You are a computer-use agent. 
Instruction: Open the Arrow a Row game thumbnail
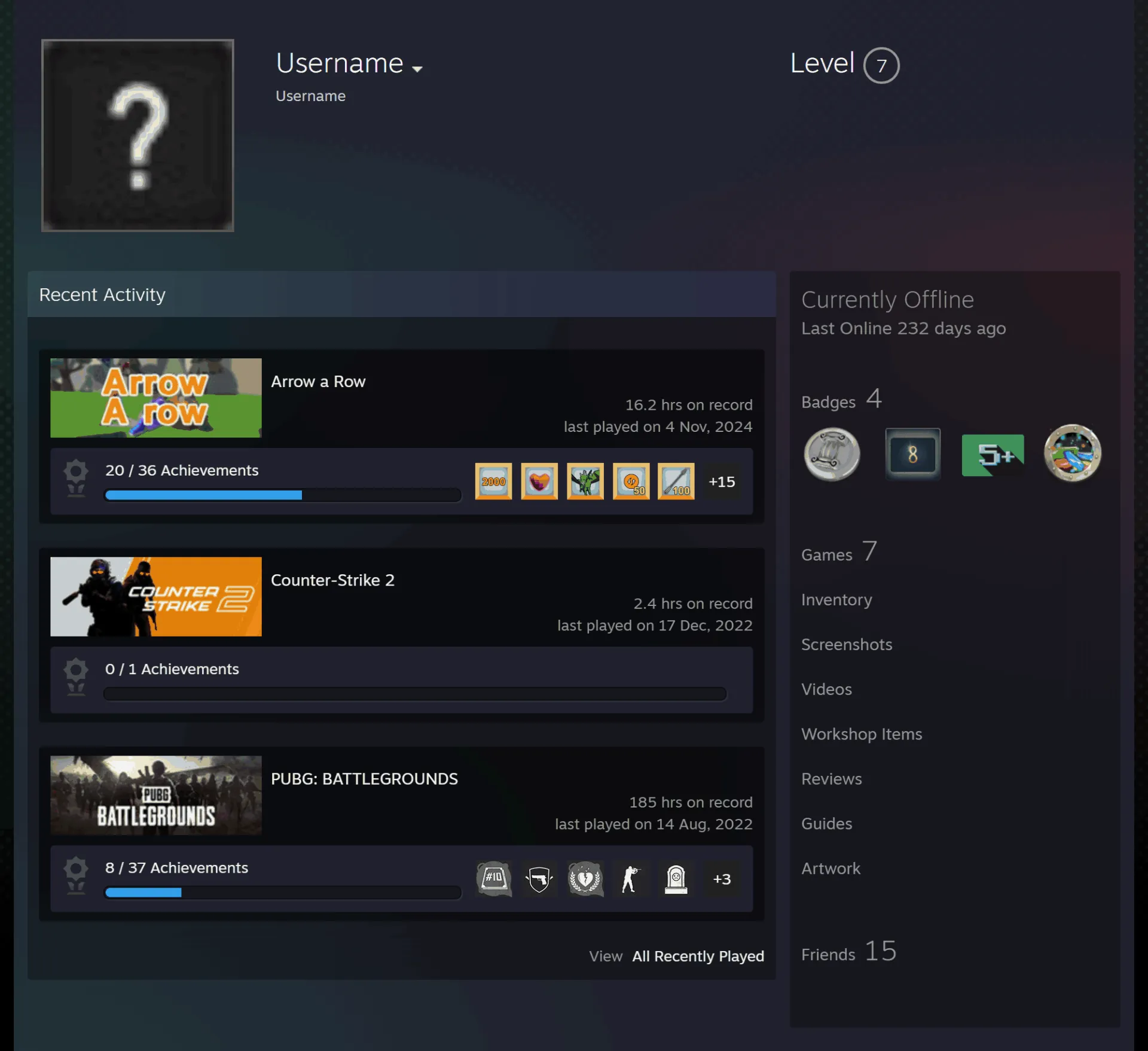pyautogui.click(x=156, y=398)
